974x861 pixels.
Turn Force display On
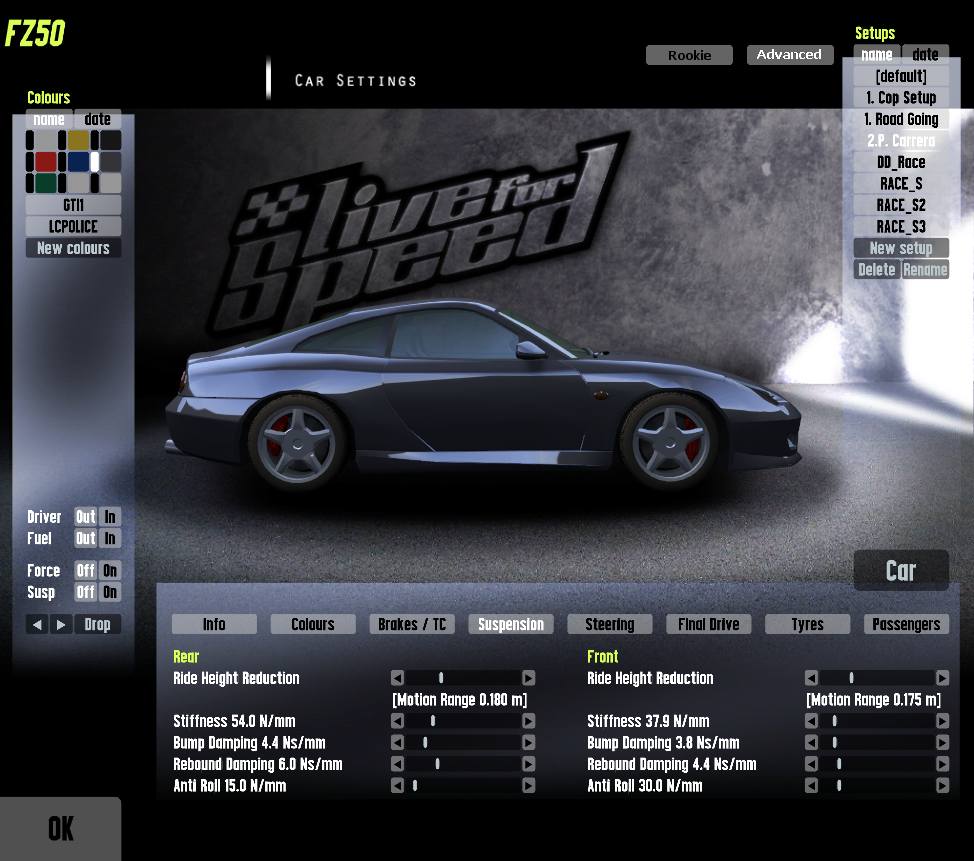(x=110, y=570)
